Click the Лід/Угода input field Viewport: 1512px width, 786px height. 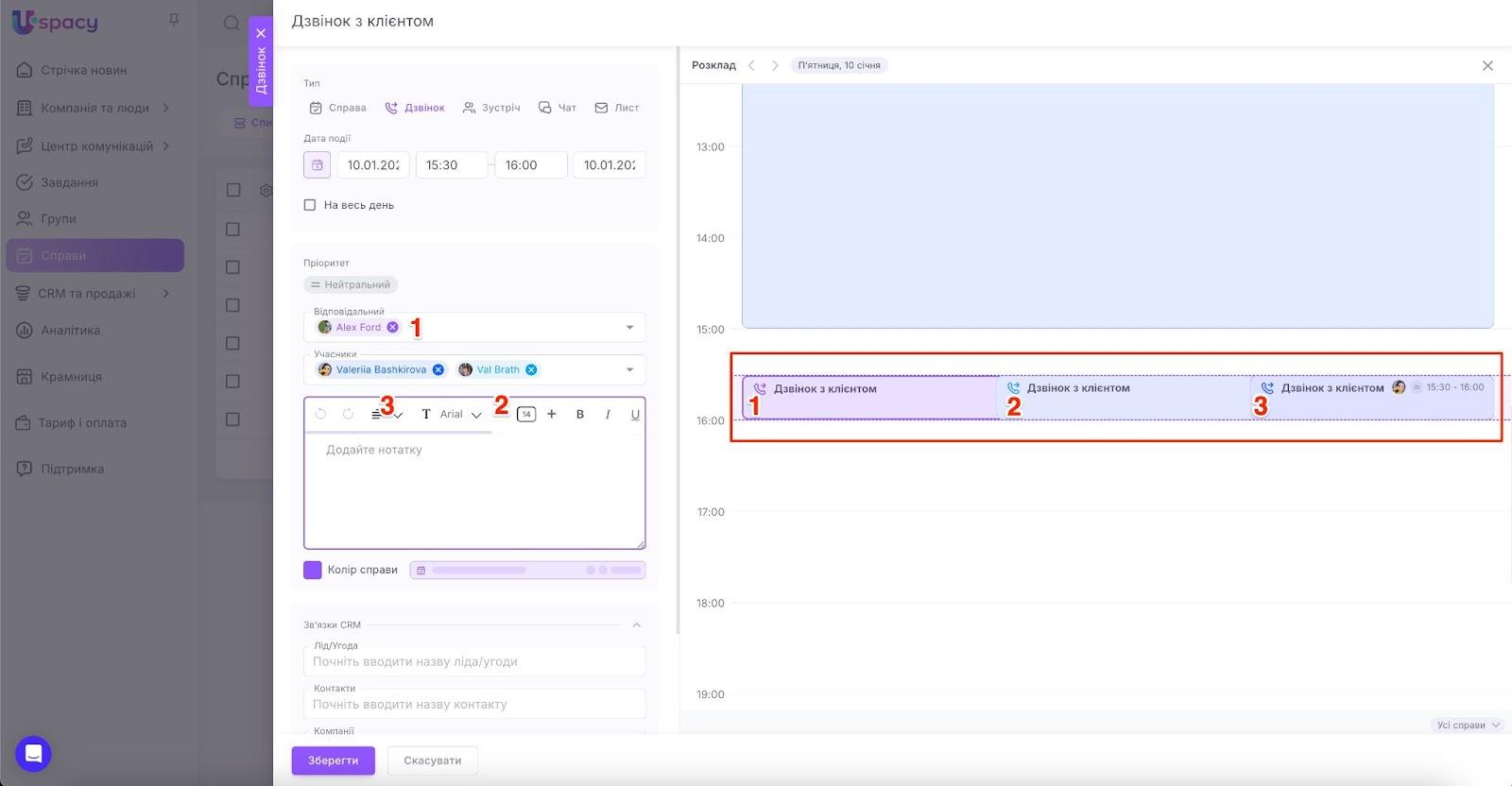click(x=474, y=661)
